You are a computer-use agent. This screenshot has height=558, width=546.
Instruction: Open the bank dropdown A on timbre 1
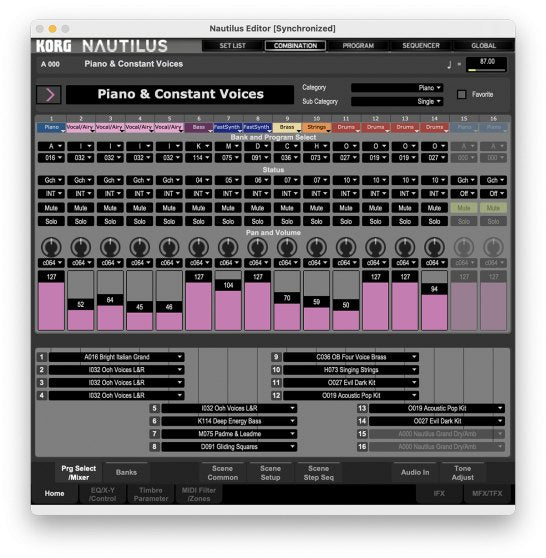[x=51, y=146]
